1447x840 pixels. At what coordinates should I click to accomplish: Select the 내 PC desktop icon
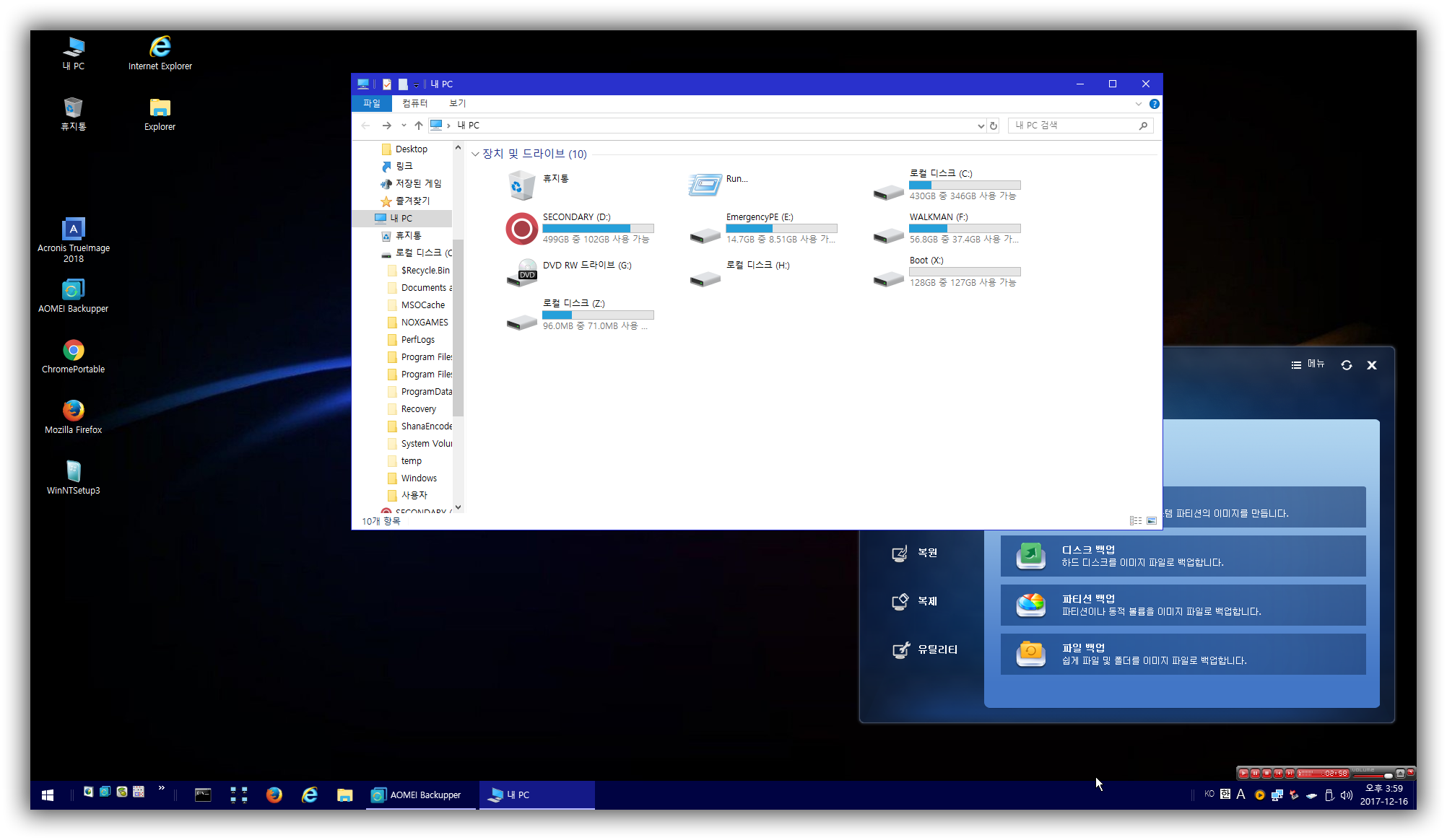73,53
